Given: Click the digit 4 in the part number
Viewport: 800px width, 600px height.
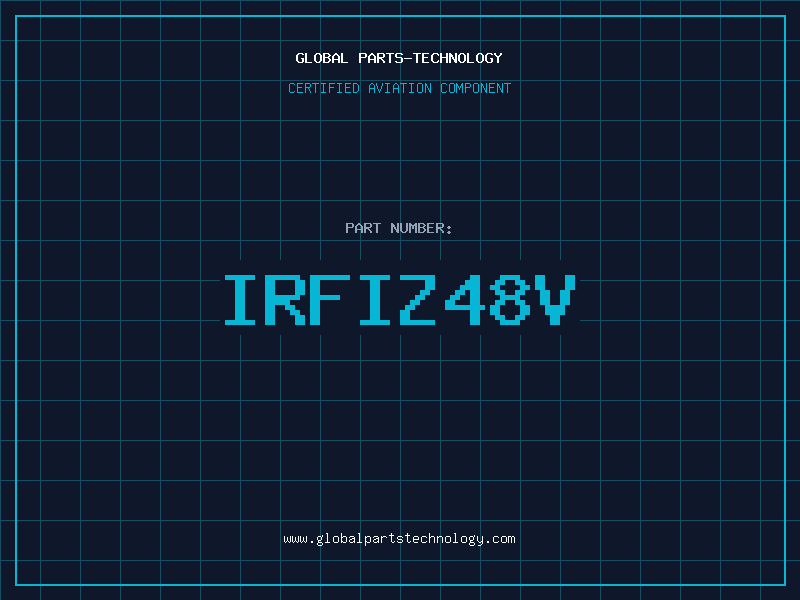Looking at the screenshot, I should coord(464,300).
